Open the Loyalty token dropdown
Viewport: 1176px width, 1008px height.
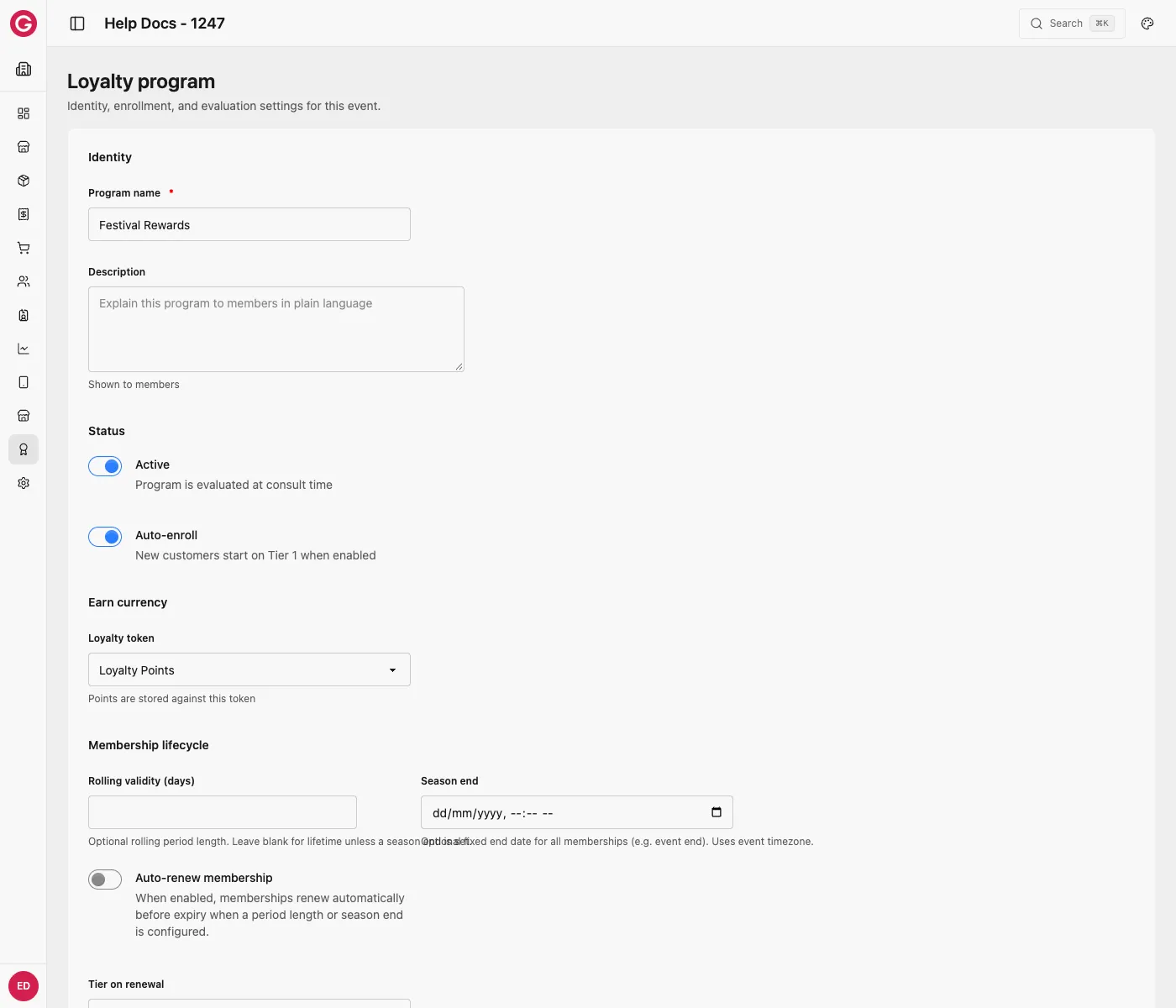click(249, 669)
